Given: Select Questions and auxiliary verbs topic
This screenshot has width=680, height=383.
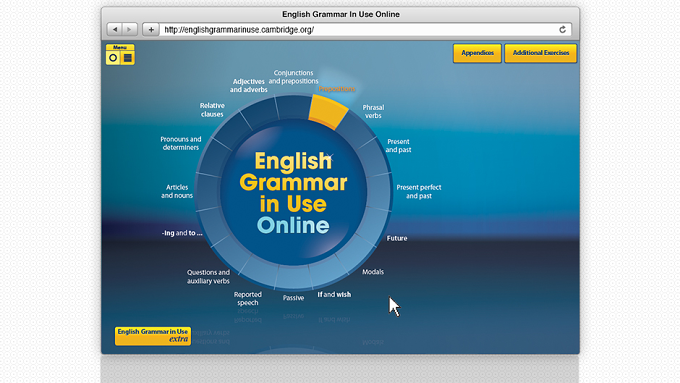Looking at the screenshot, I should 208,277.
